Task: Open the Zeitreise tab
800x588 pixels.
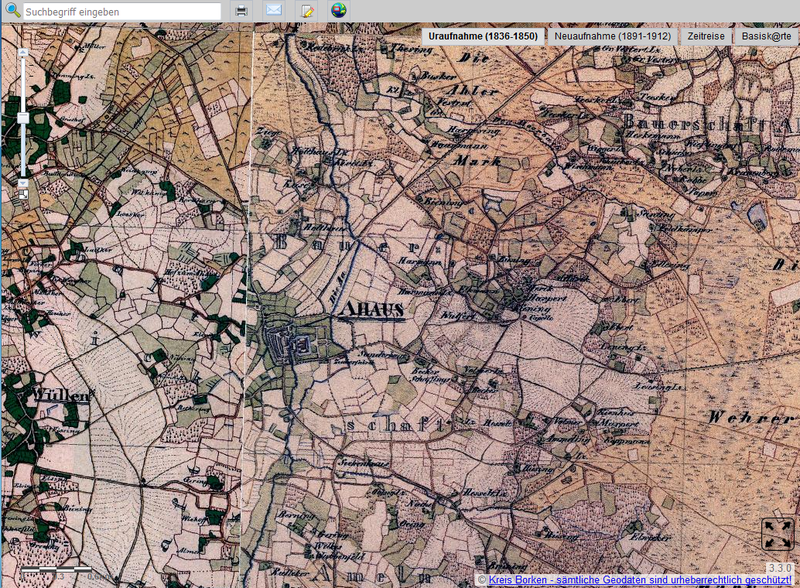Action: pyautogui.click(x=706, y=36)
